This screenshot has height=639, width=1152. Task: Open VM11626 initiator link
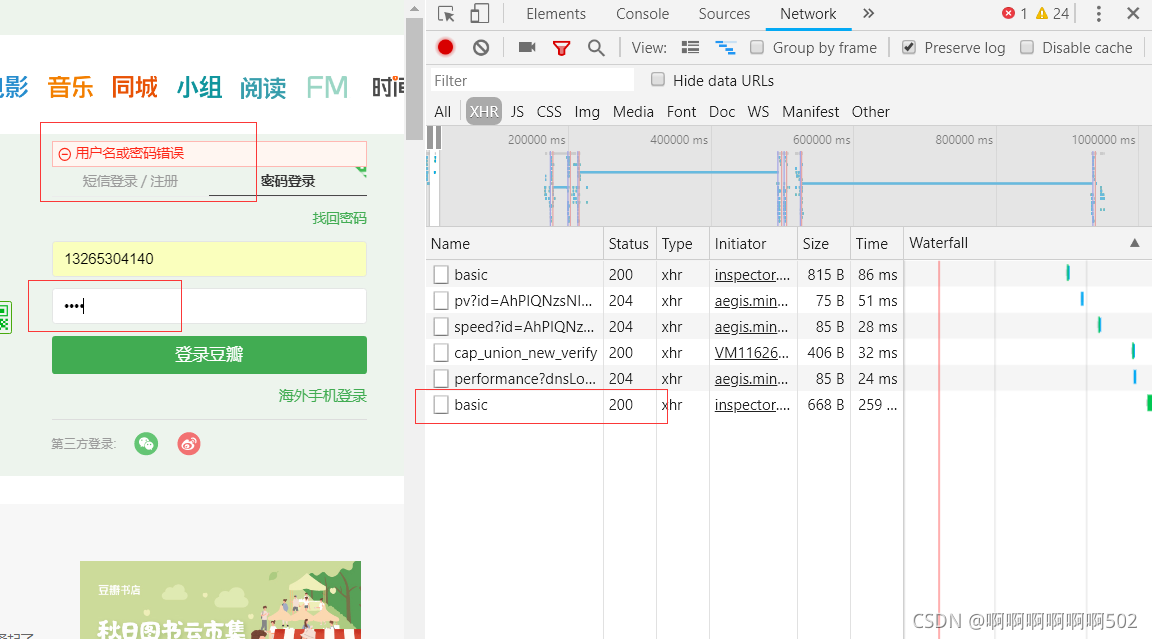pyautogui.click(x=752, y=353)
